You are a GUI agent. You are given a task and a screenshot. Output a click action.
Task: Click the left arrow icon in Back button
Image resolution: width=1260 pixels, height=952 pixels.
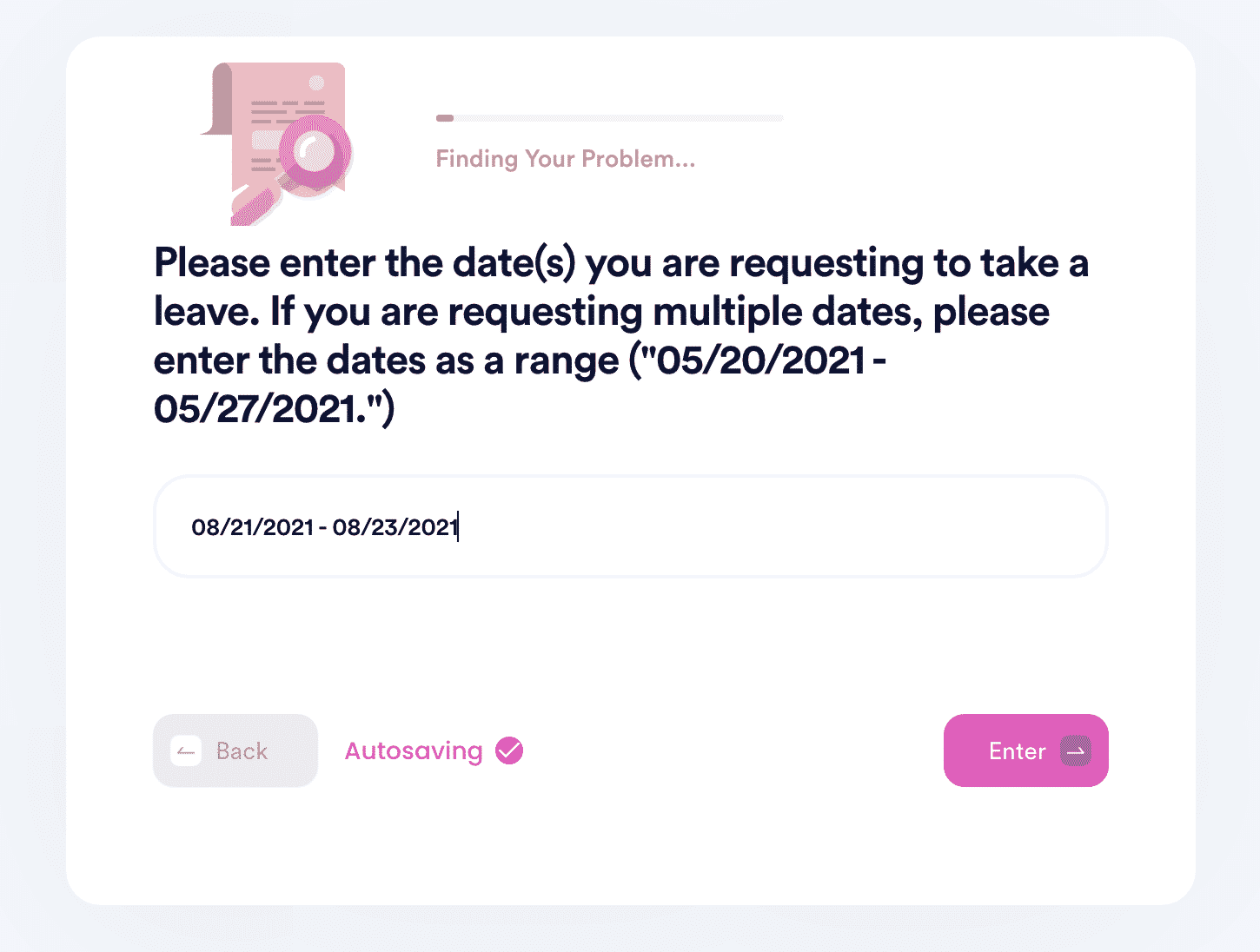(x=186, y=751)
